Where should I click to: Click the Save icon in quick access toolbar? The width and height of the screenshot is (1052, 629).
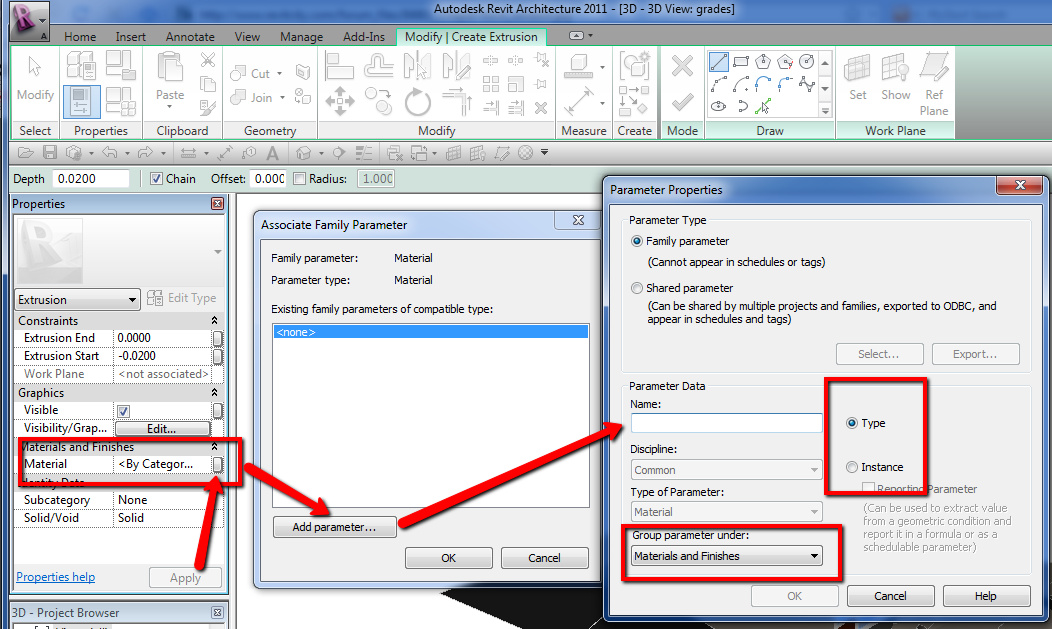point(50,153)
